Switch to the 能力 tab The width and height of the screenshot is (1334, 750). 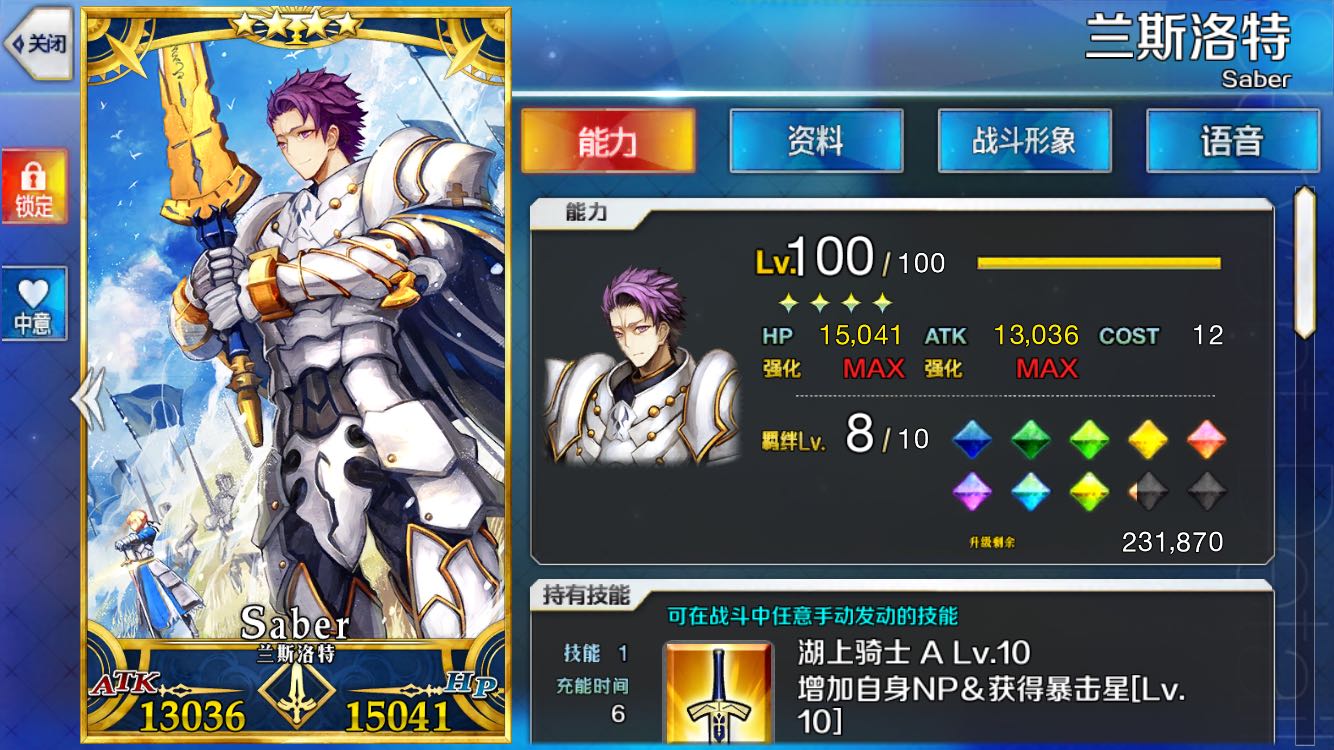(x=608, y=141)
